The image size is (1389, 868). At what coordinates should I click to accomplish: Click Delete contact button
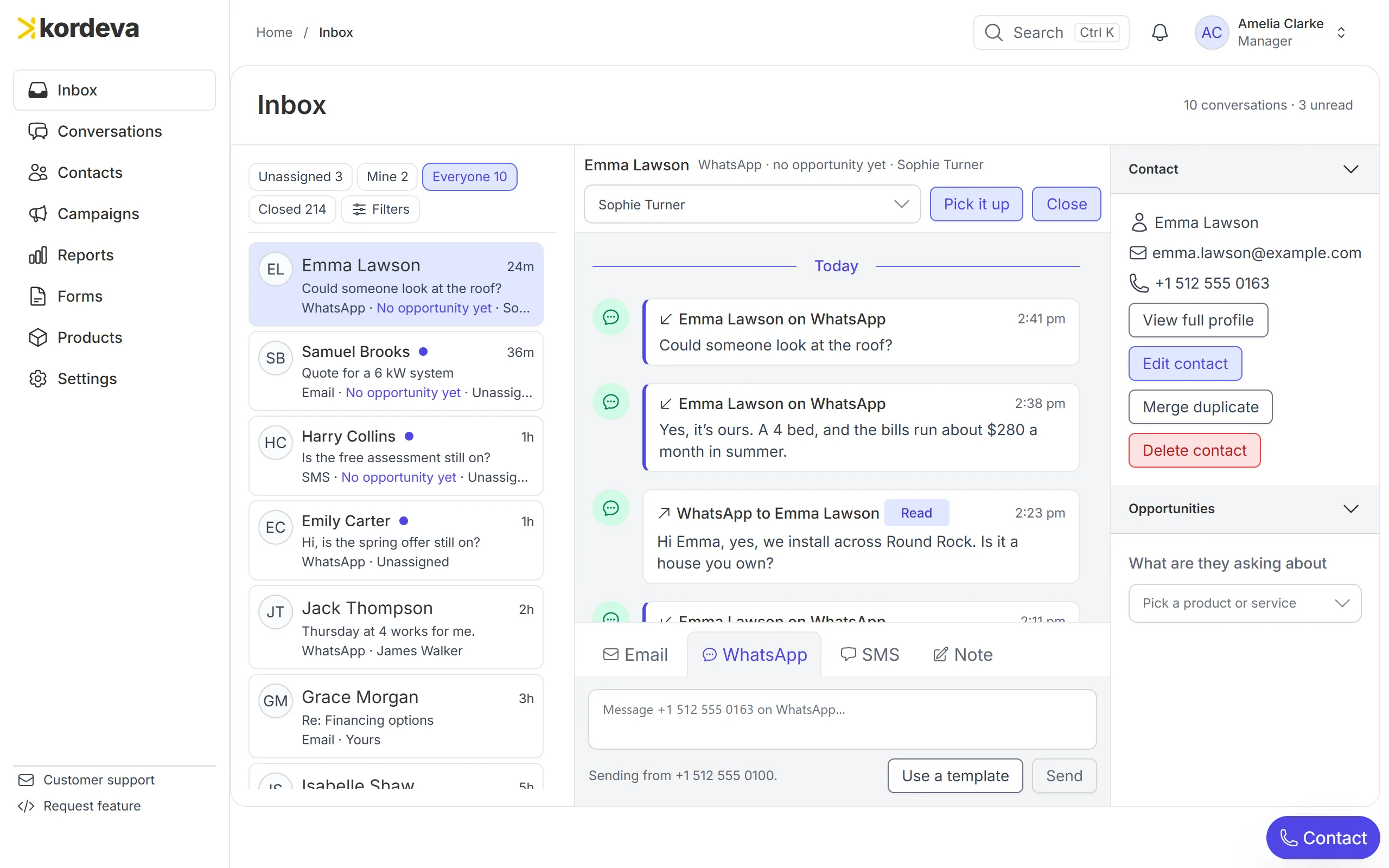pyautogui.click(x=1194, y=450)
